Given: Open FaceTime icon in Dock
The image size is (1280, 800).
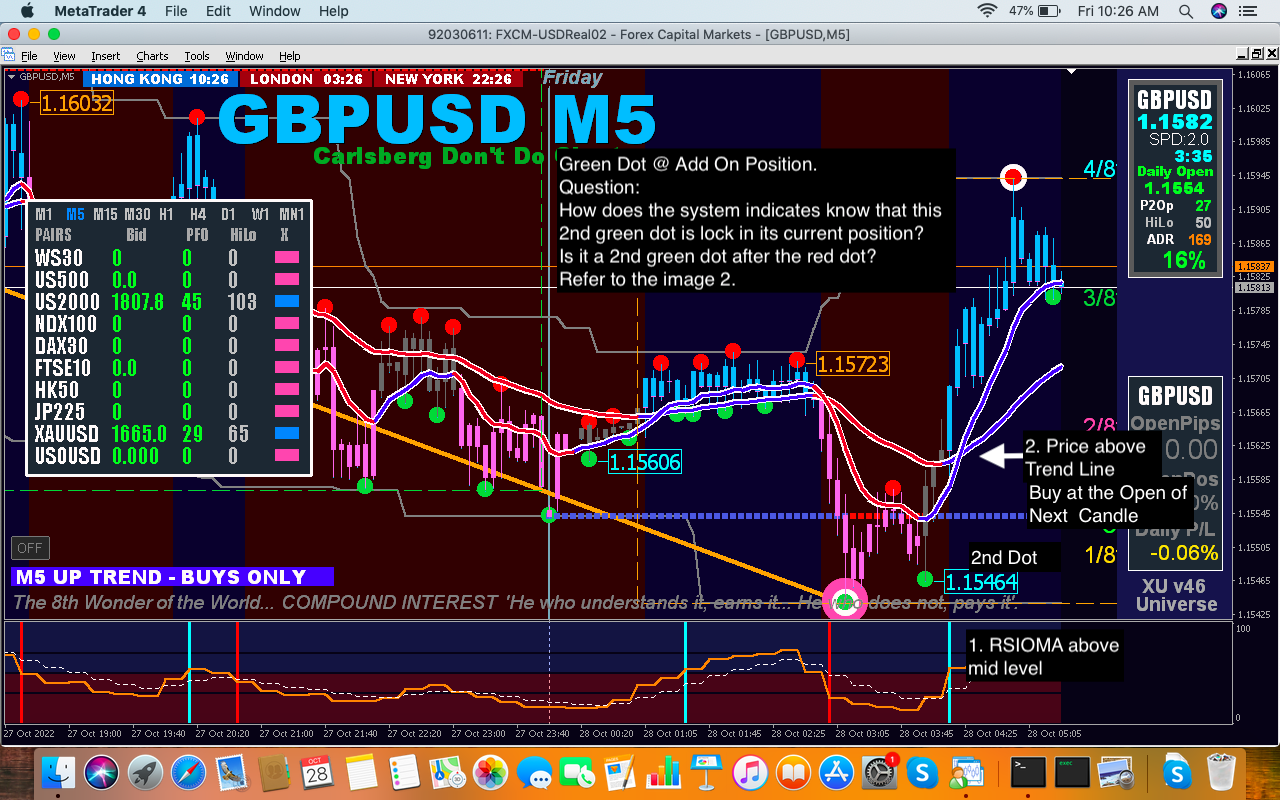Looking at the screenshot, I should [x=577, y=772].
